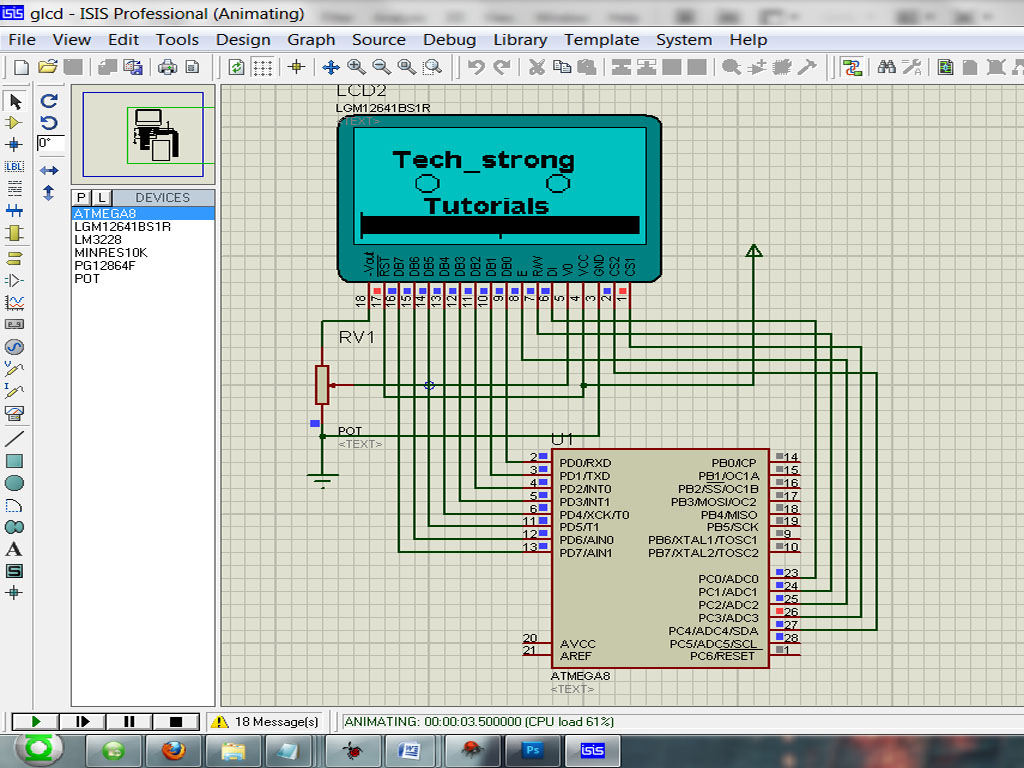Click the potentiometer RV1 in the schematic
Screen dimensions: 1024x768
pyautogui.click(x=322, y=384)
